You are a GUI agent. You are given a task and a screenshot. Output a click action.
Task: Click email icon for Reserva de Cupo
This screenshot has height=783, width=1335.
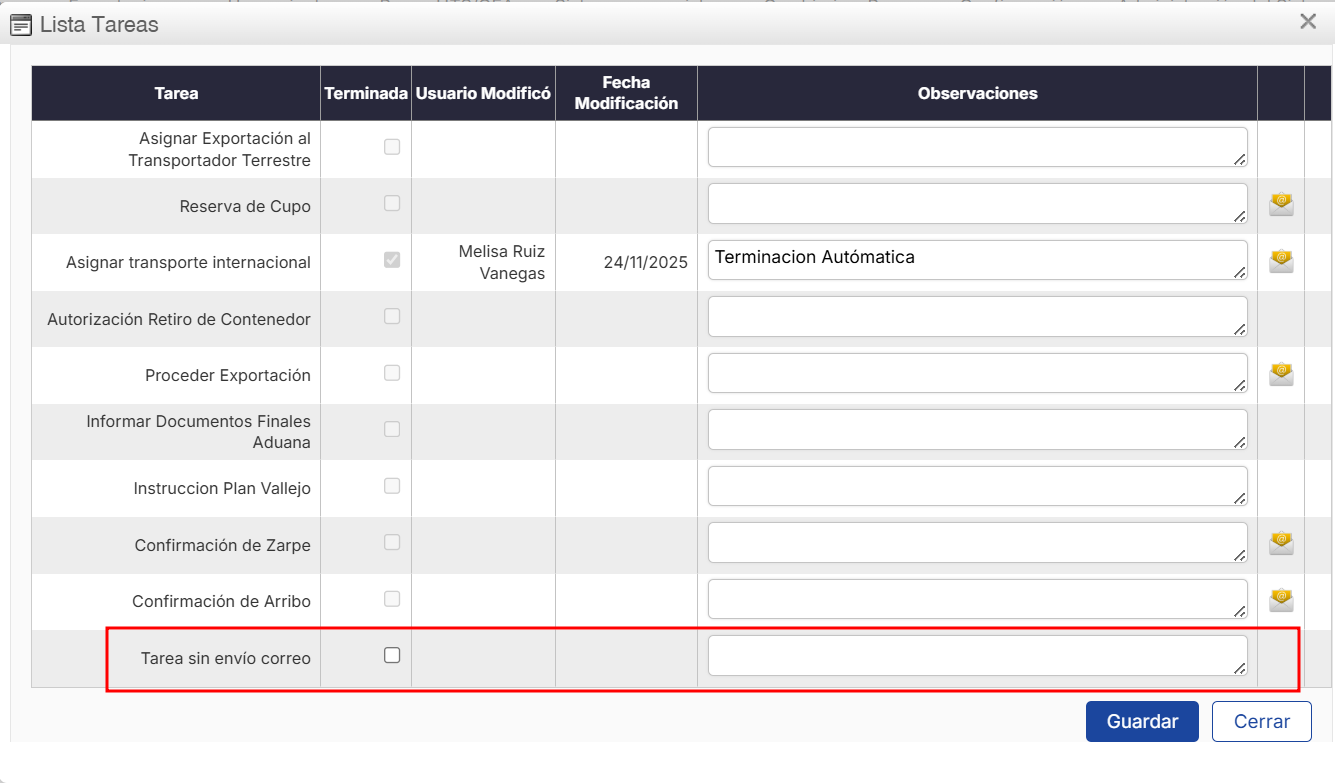coord(1281,205)
